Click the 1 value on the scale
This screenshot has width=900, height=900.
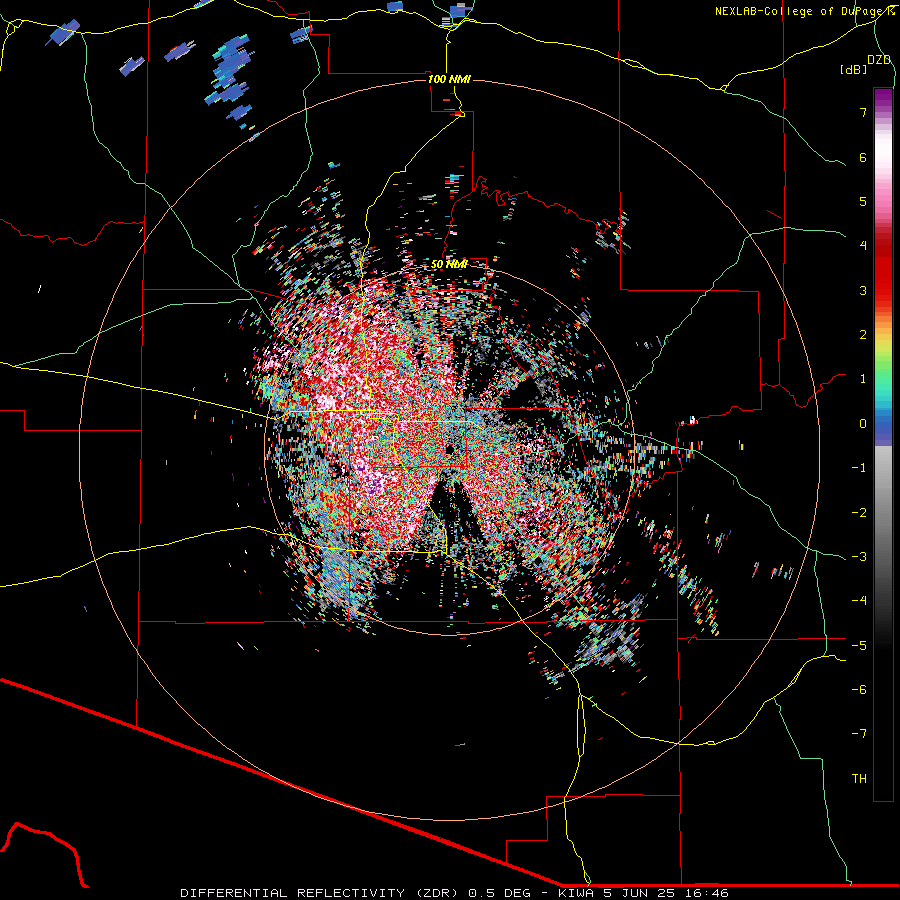[863, 379]
